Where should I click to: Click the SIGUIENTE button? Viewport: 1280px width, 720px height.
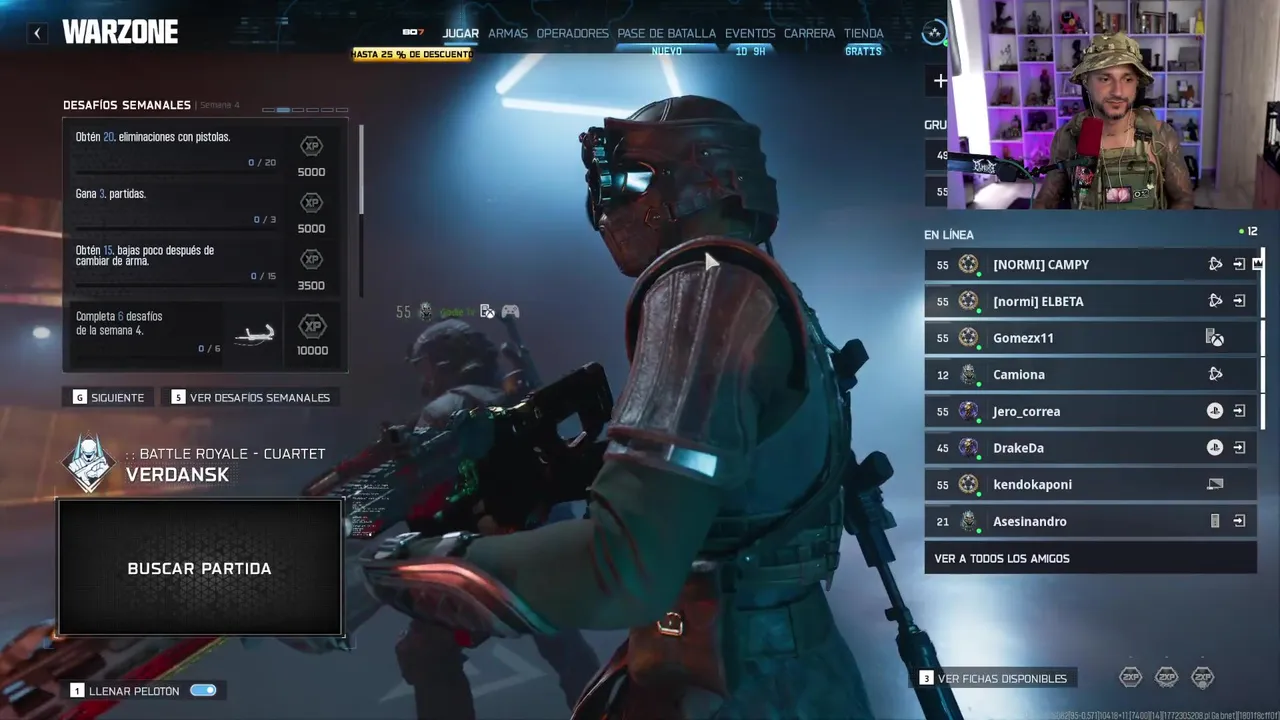(108, 397)
